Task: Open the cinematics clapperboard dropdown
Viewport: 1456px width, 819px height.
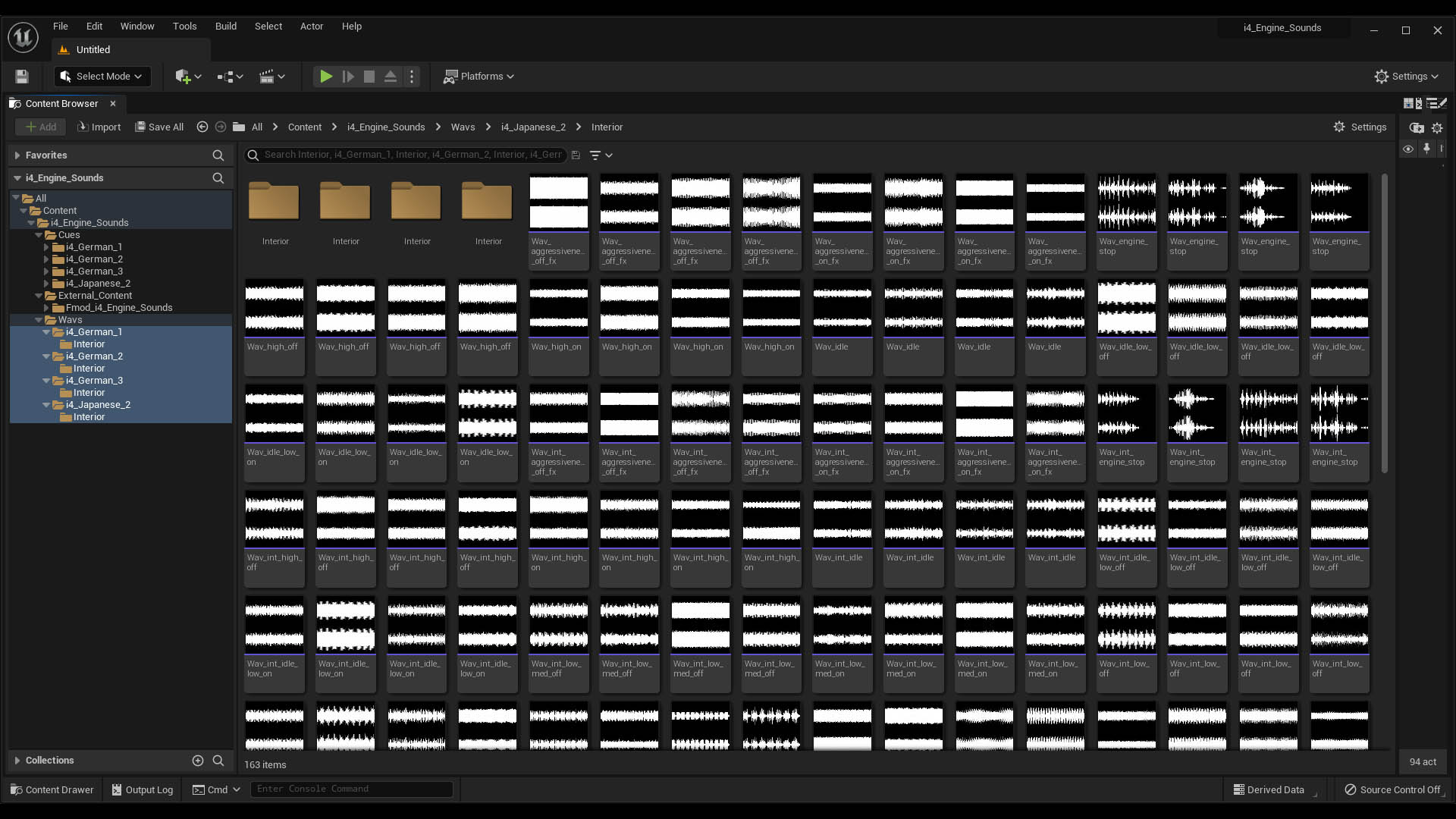Action: pyautogui.click(x=271, y=77)
